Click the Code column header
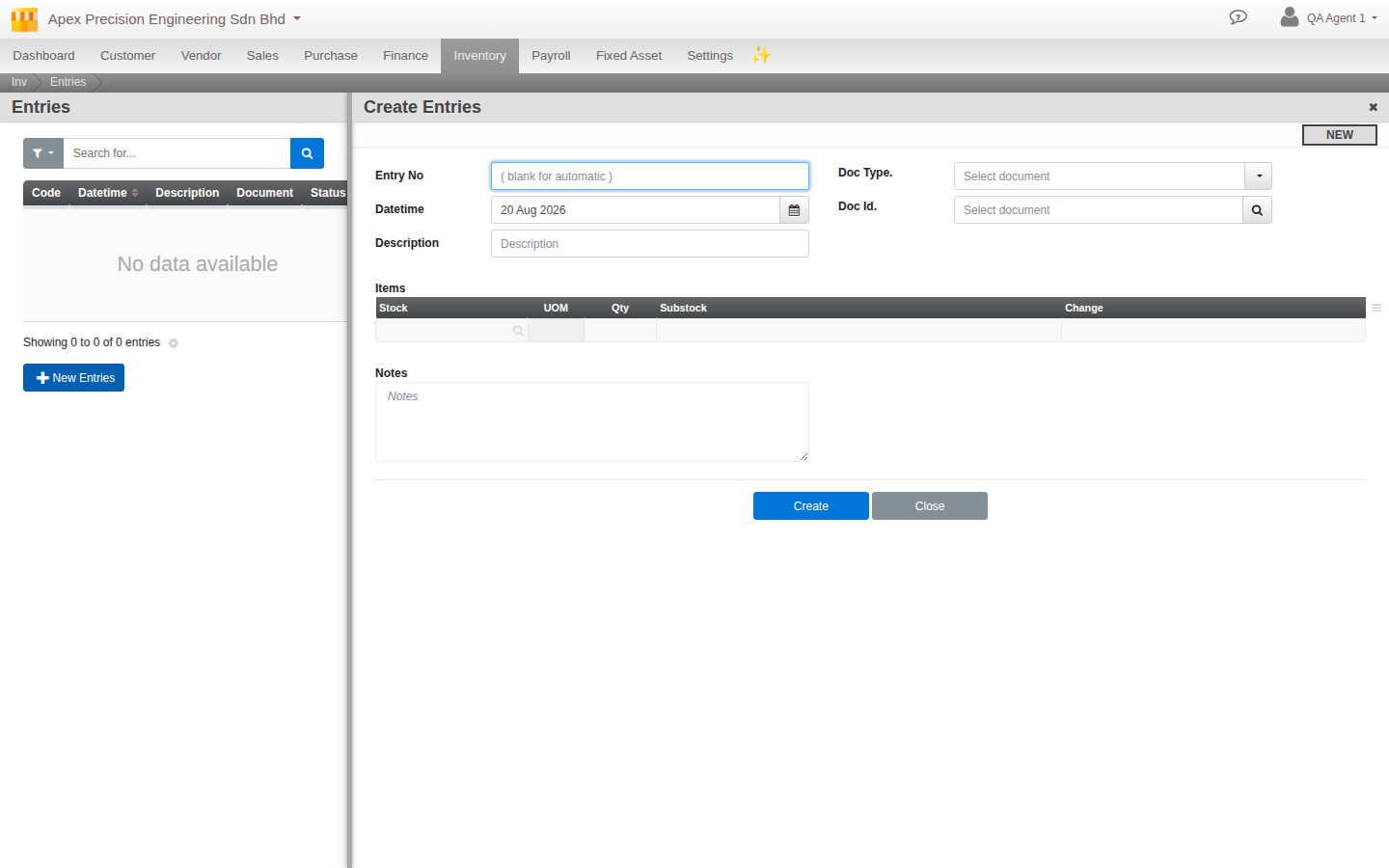 pos(46,193)
